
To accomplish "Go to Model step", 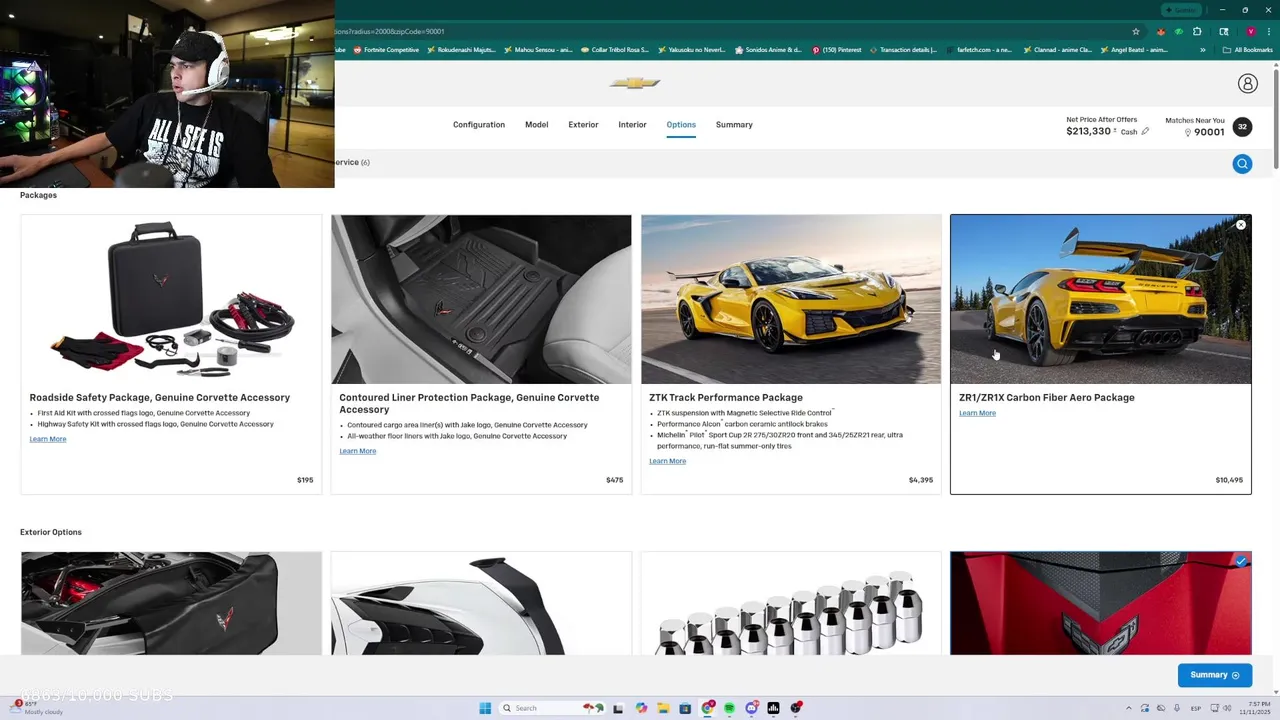I will pyautogui.click(x=537, y=125).
